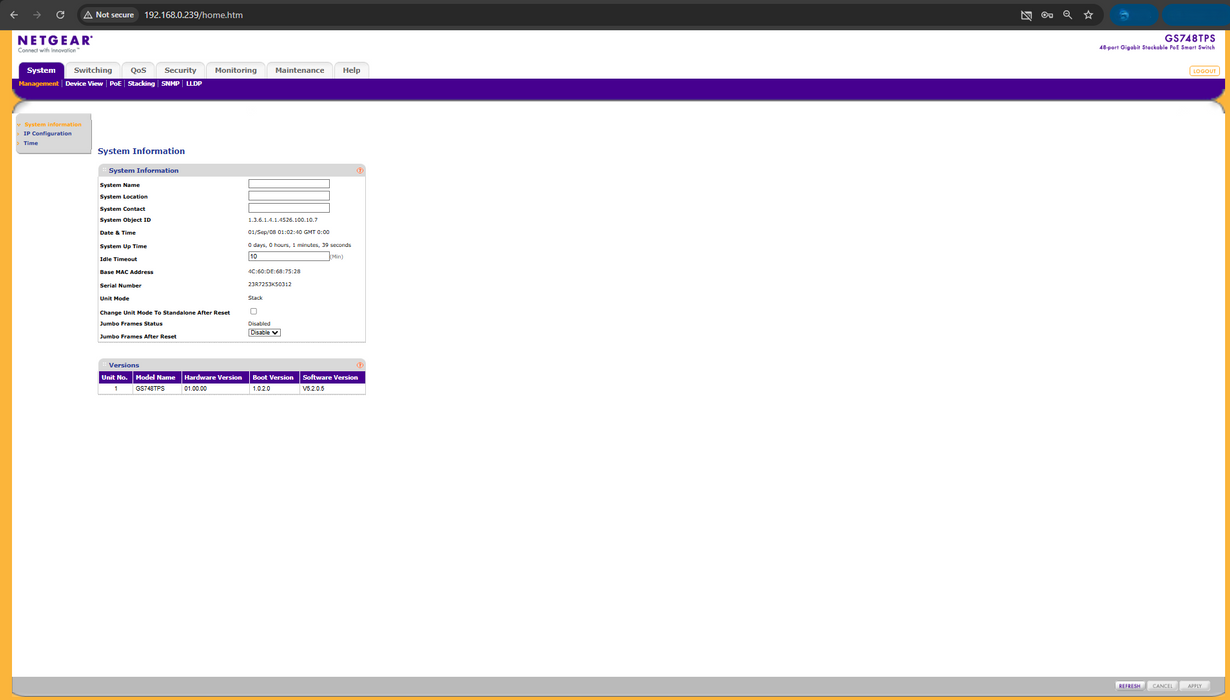Image resolution: width=1230 pixels, height=700 pixels.
Task: Select Device View in the submenu
Action: click(84, 84)
